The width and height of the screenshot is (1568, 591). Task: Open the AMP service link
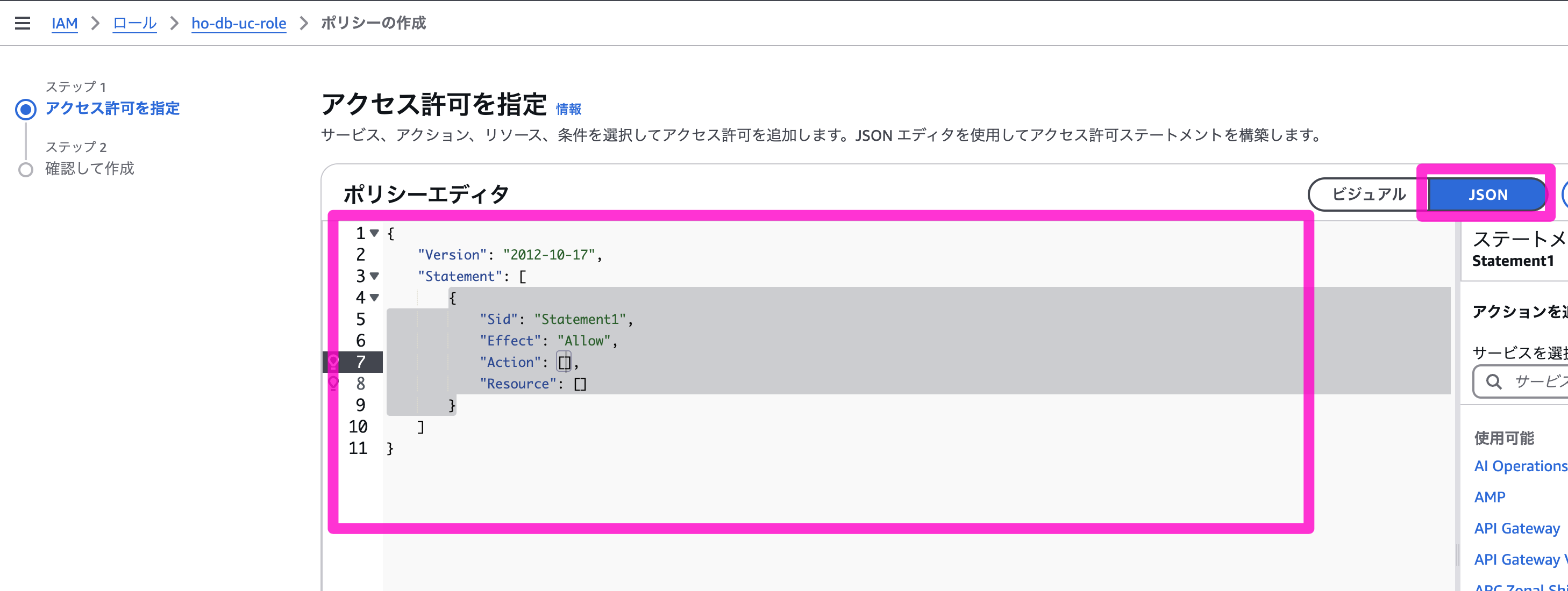[1489, 498]
